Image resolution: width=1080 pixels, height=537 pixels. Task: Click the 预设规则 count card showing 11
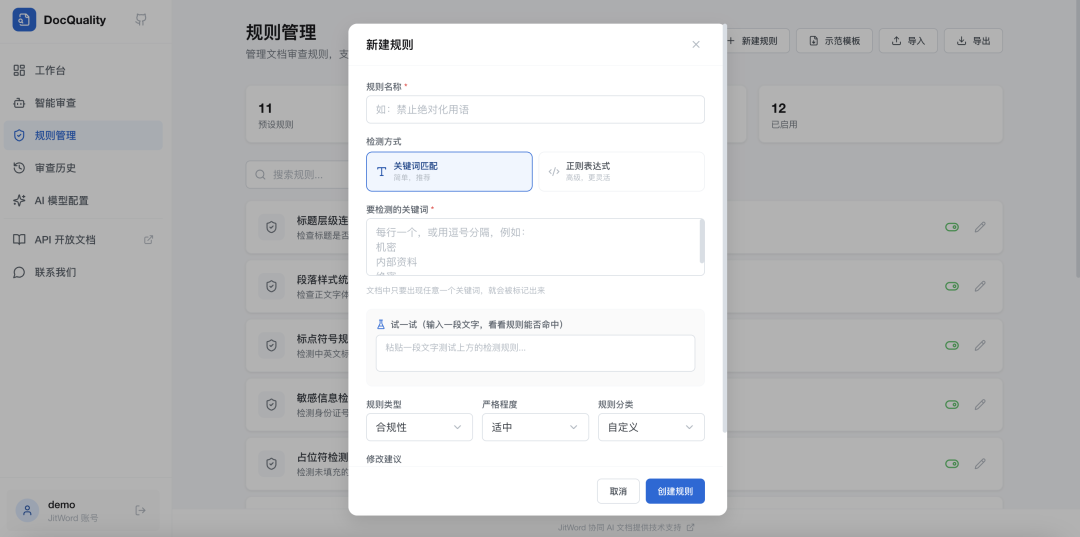point(298,114)
